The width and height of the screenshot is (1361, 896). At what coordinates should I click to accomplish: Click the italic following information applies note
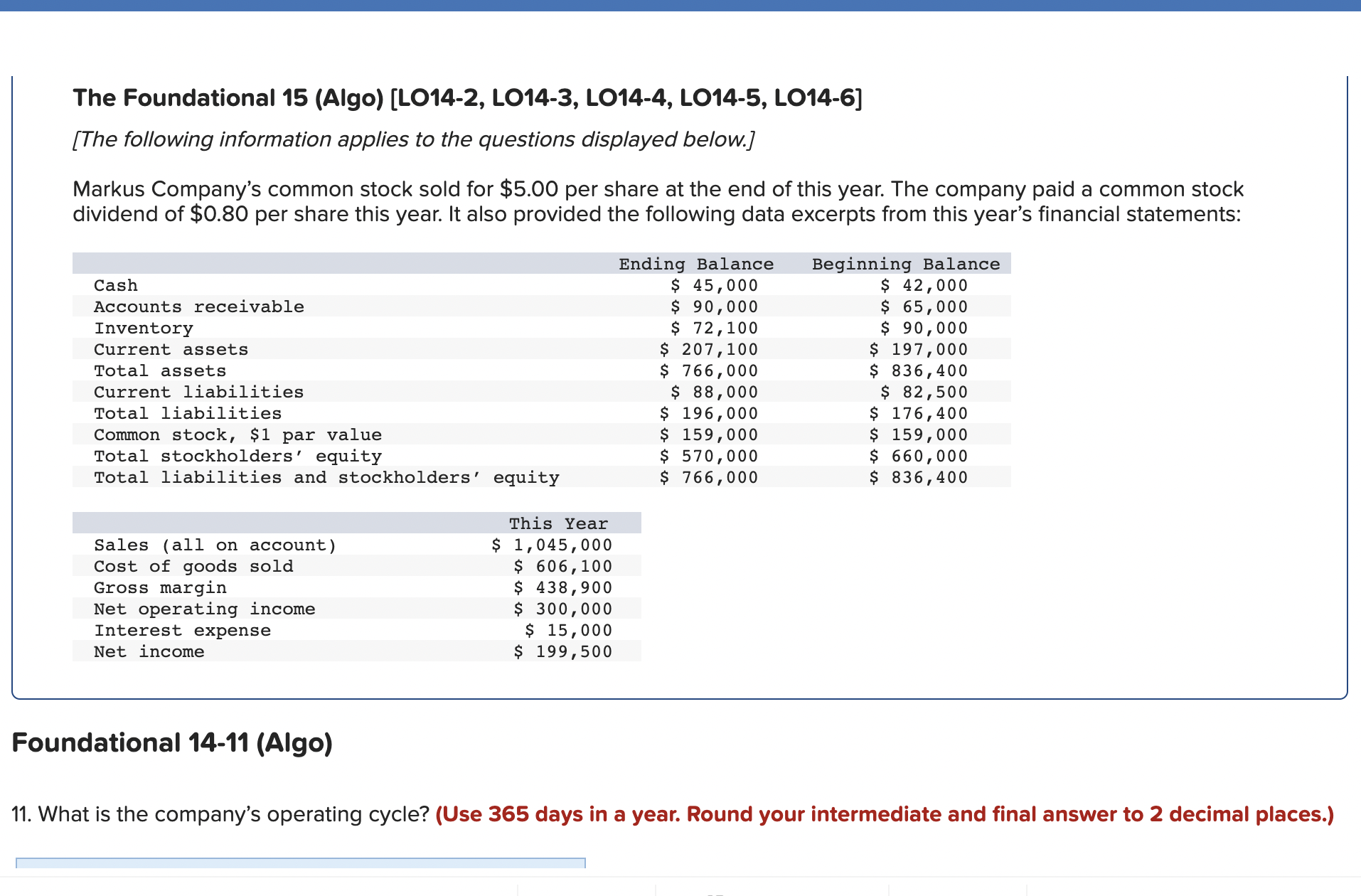(414, 139)
